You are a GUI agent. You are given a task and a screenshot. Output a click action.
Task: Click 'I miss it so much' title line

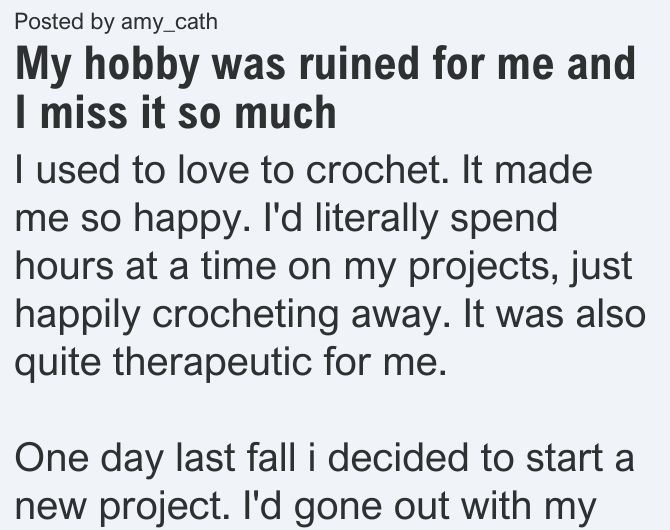pyautogui.click(x=176, y=112)
